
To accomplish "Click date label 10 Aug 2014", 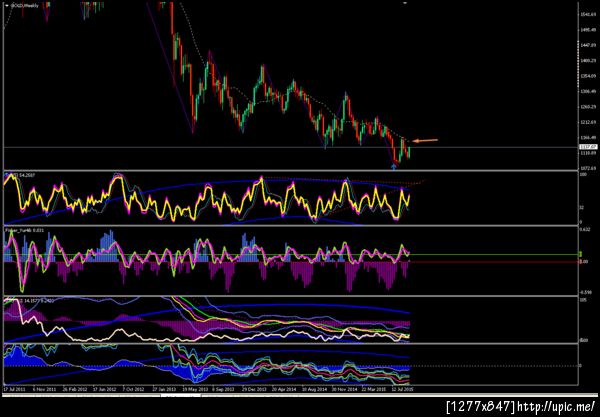I will (x=315, y=389).
